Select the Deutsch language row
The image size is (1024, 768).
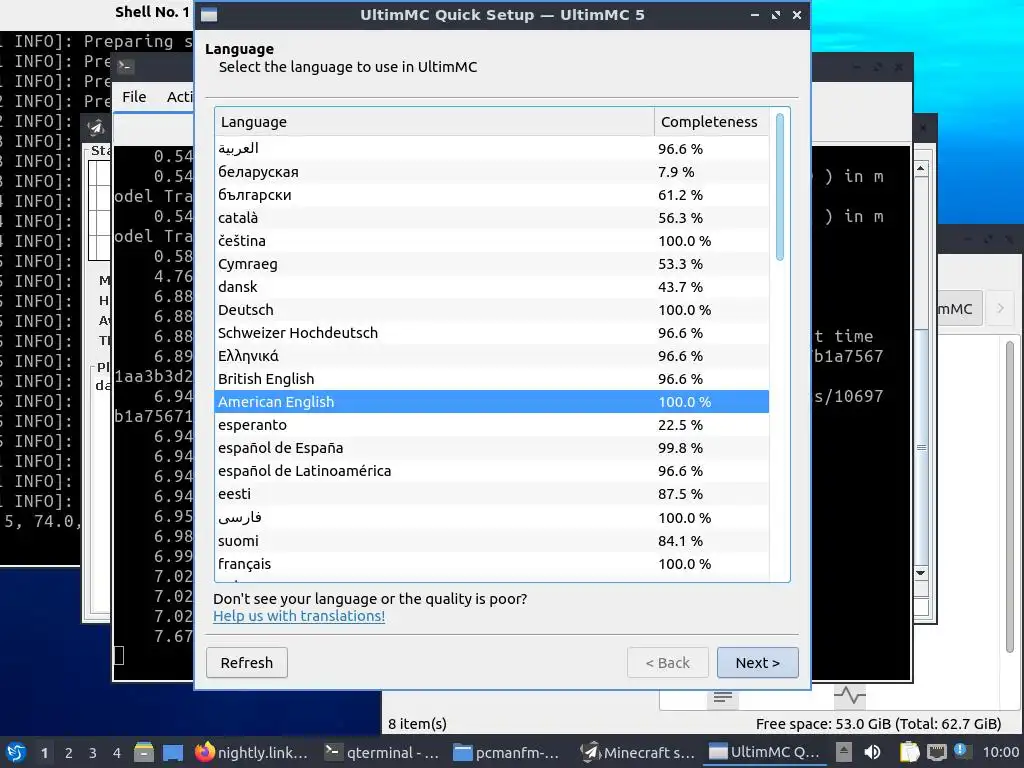tap(492, 310)
